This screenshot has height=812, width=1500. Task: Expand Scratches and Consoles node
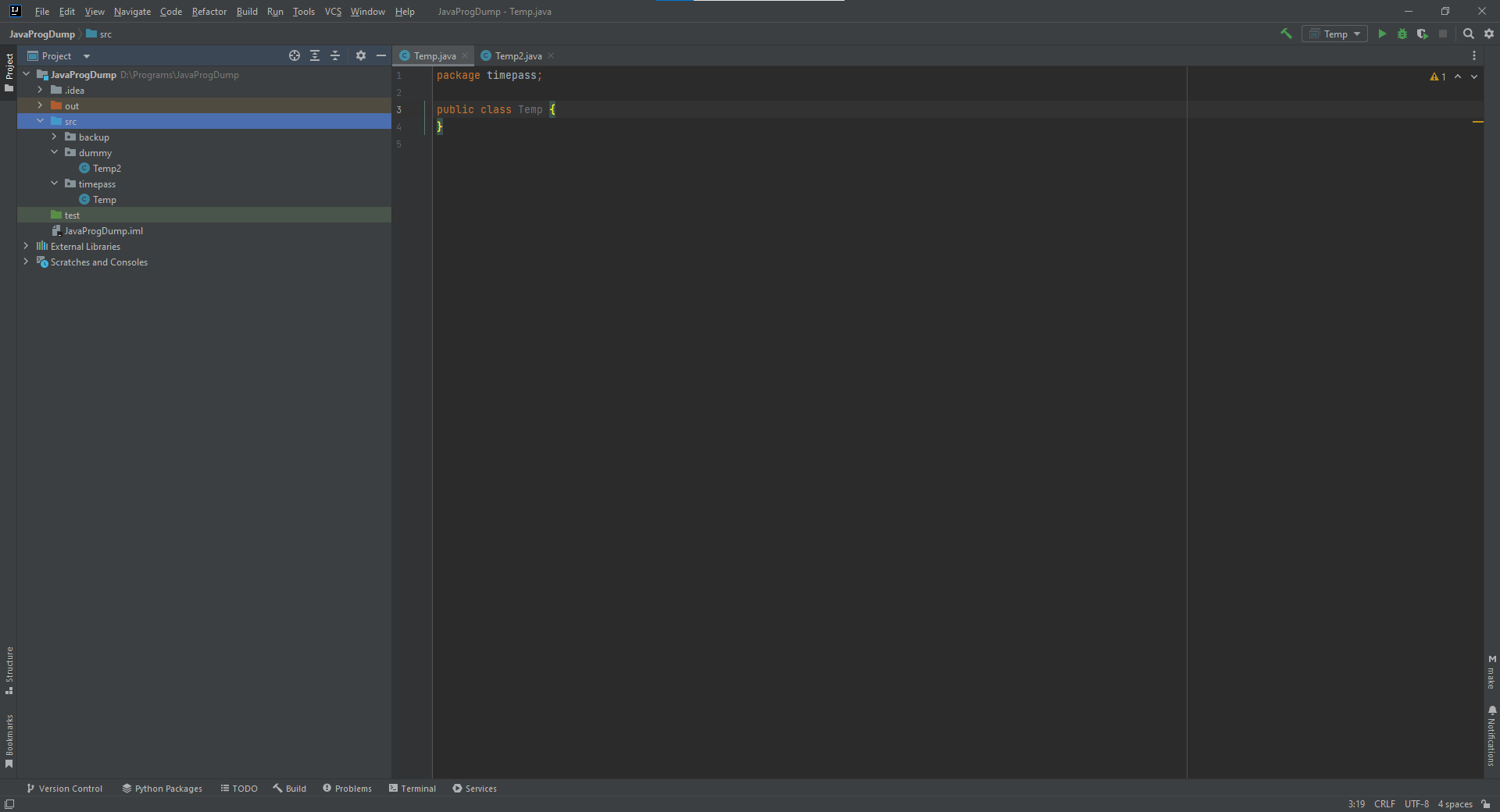click(27, 262)
